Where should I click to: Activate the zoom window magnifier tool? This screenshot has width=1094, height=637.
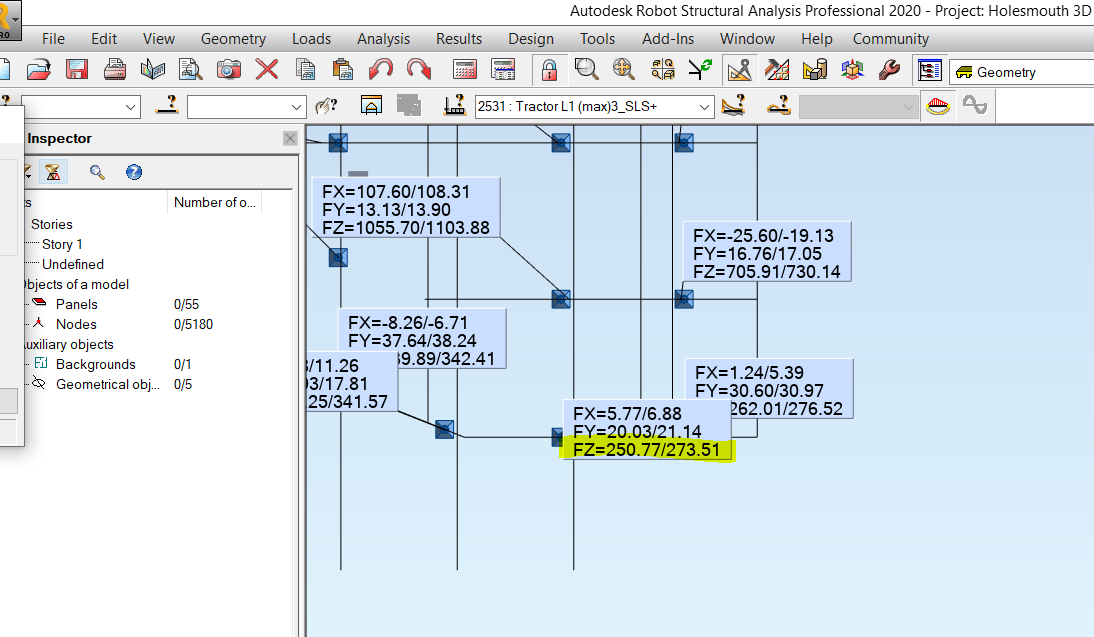tap(586, 70)
